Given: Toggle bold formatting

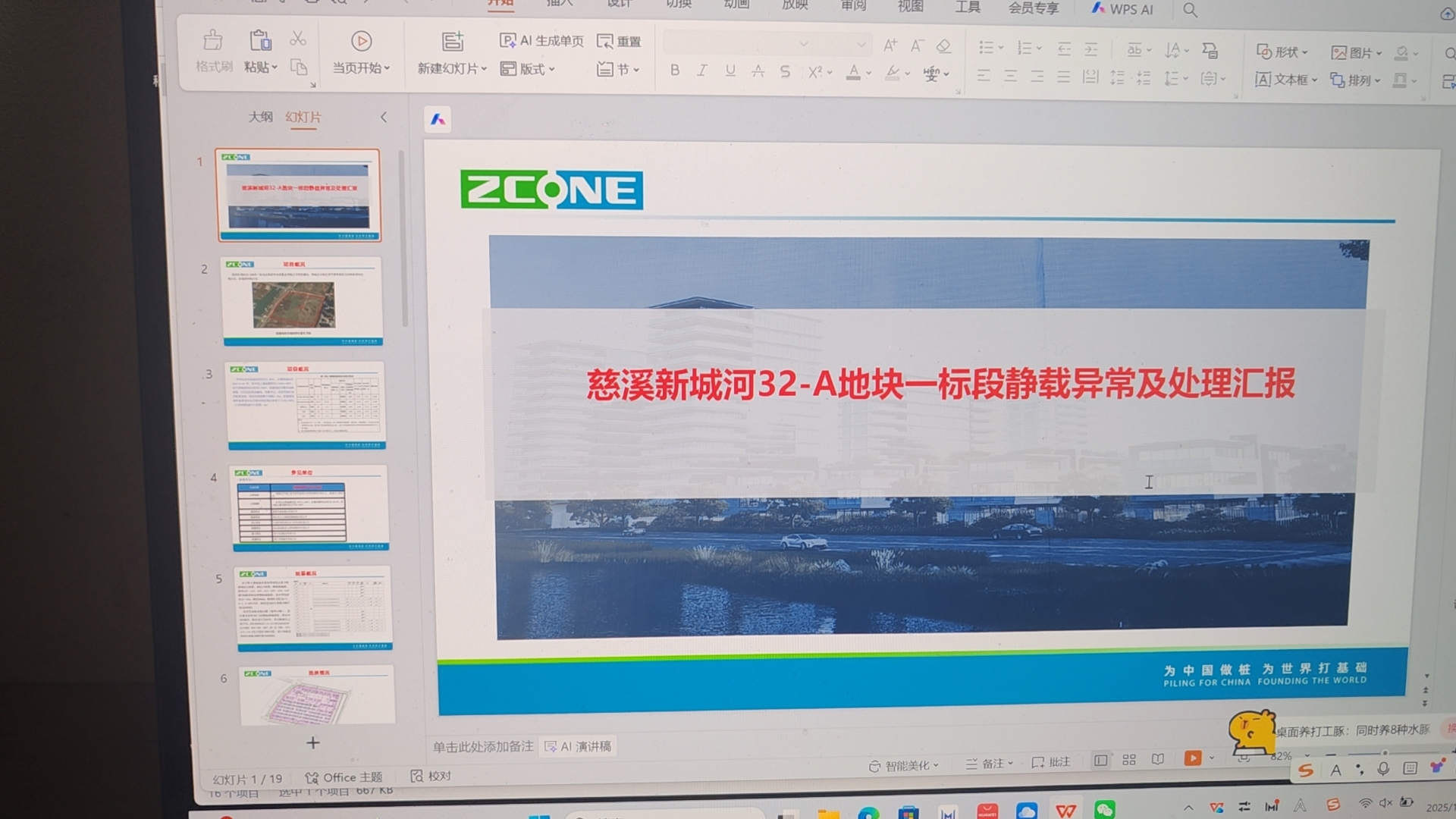Looking at the screenshot, I should tap(675, 71).
